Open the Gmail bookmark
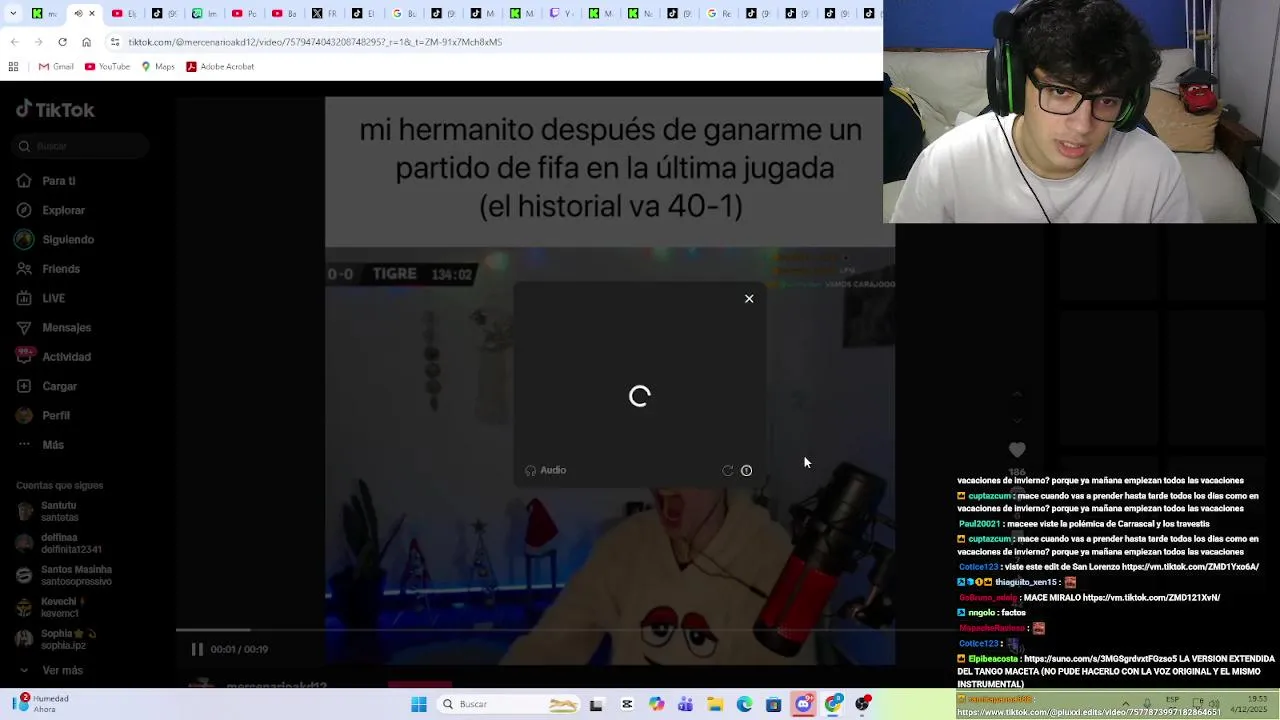Image resolution: width=1280 pixels, height=720 pixels. point(56,67)
